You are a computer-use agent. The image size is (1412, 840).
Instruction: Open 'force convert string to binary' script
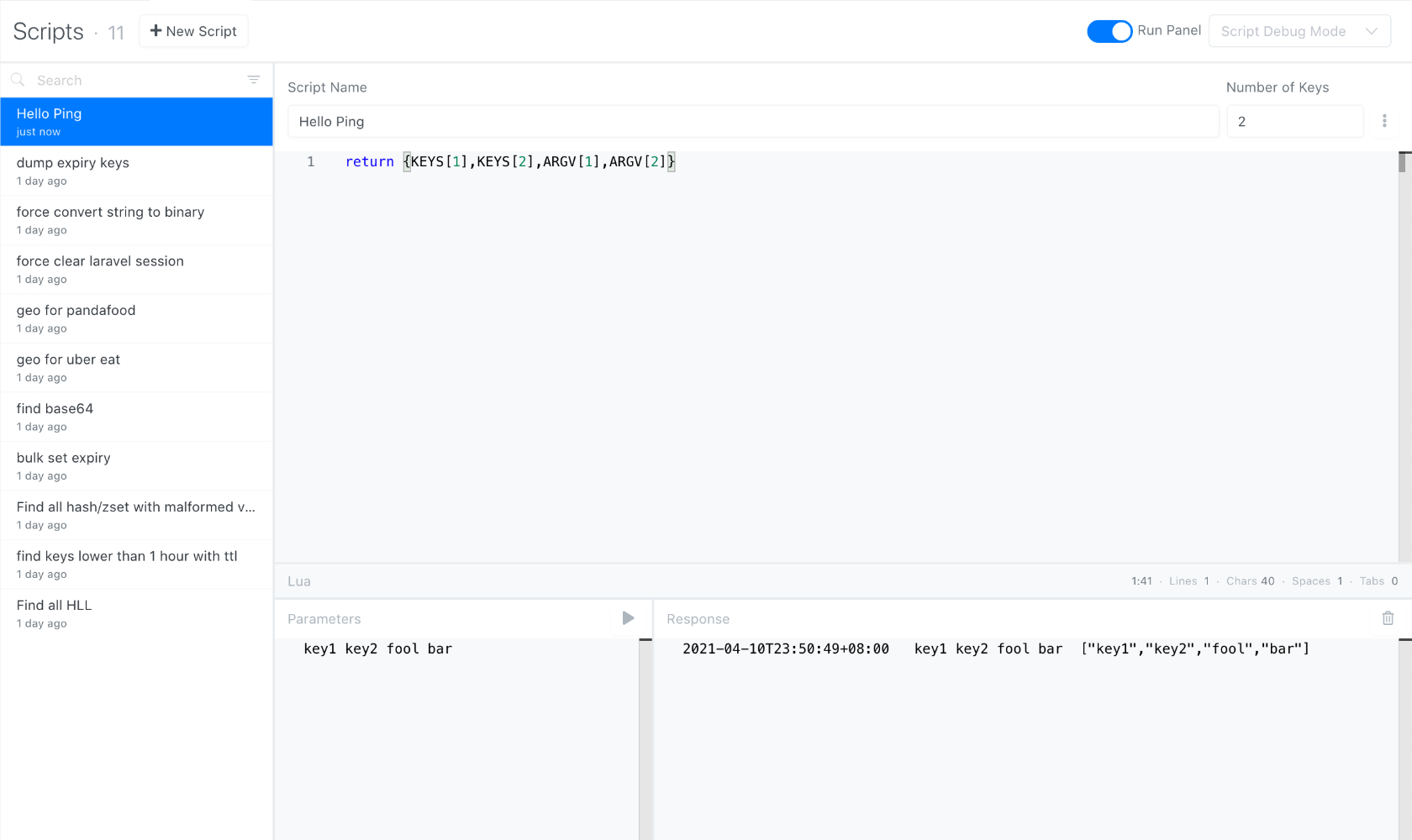(136, 220)
